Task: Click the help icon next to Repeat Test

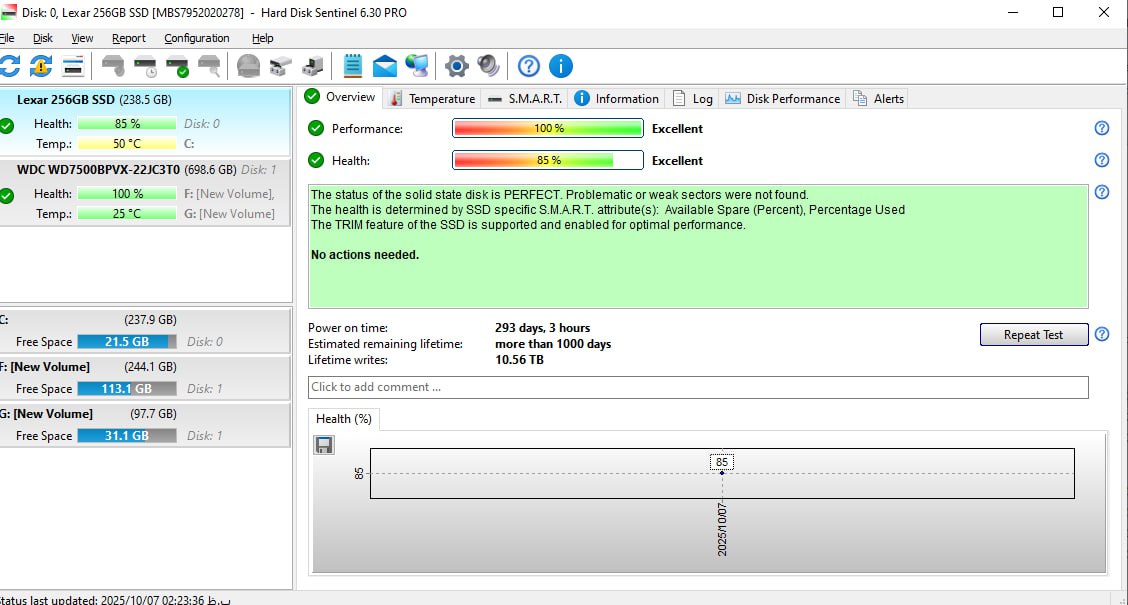Action: coord(1101,334)
